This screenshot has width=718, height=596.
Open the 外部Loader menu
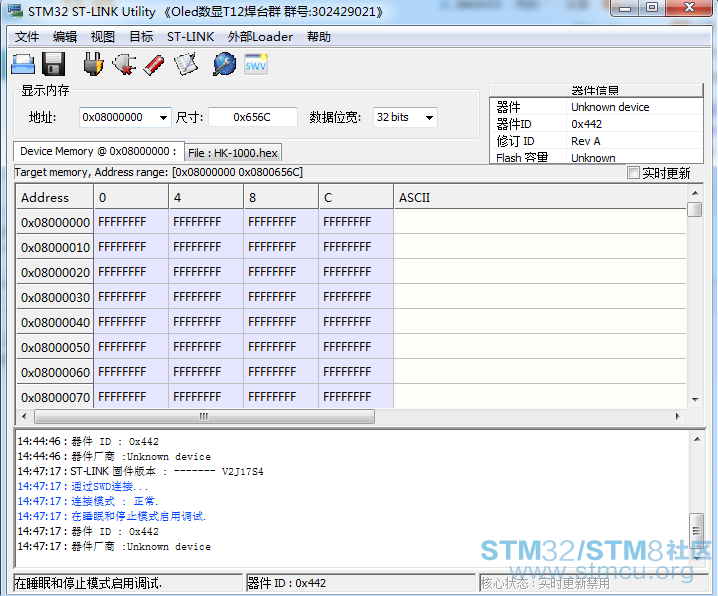pos(260,37)
